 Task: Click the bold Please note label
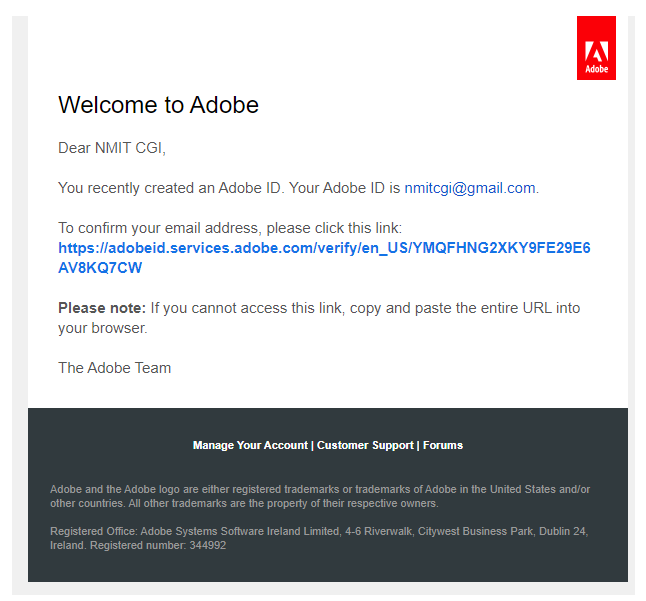point(102,308)
